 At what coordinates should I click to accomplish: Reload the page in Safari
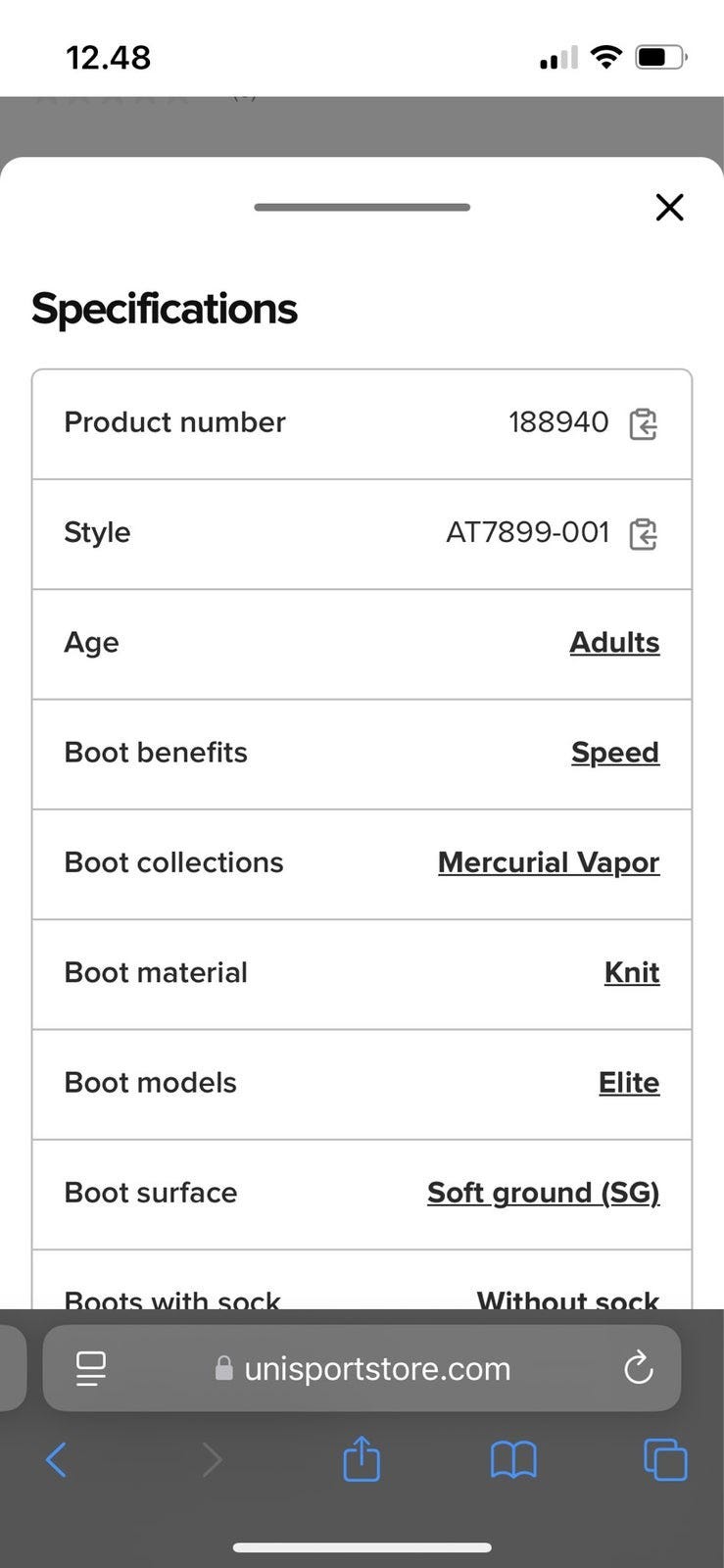[638, 1368]
